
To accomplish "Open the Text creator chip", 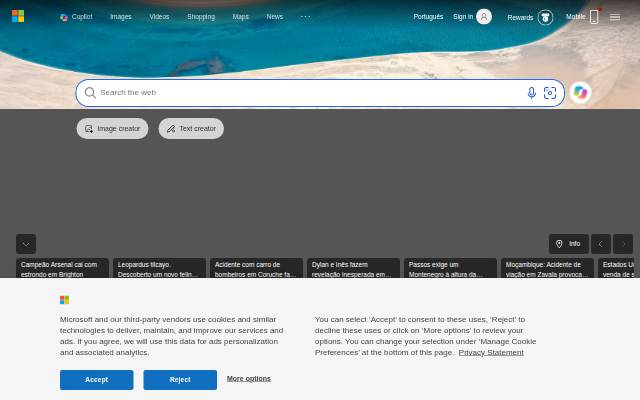I will point(191,129).
